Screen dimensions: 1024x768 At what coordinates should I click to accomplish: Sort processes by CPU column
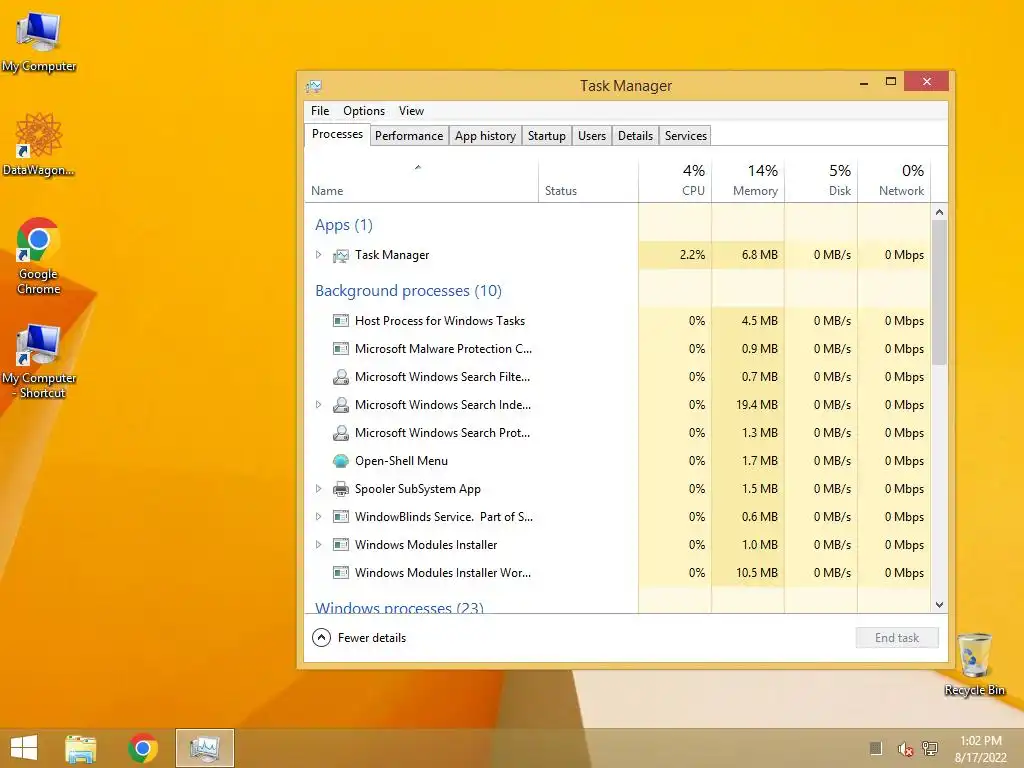point(675,180)
